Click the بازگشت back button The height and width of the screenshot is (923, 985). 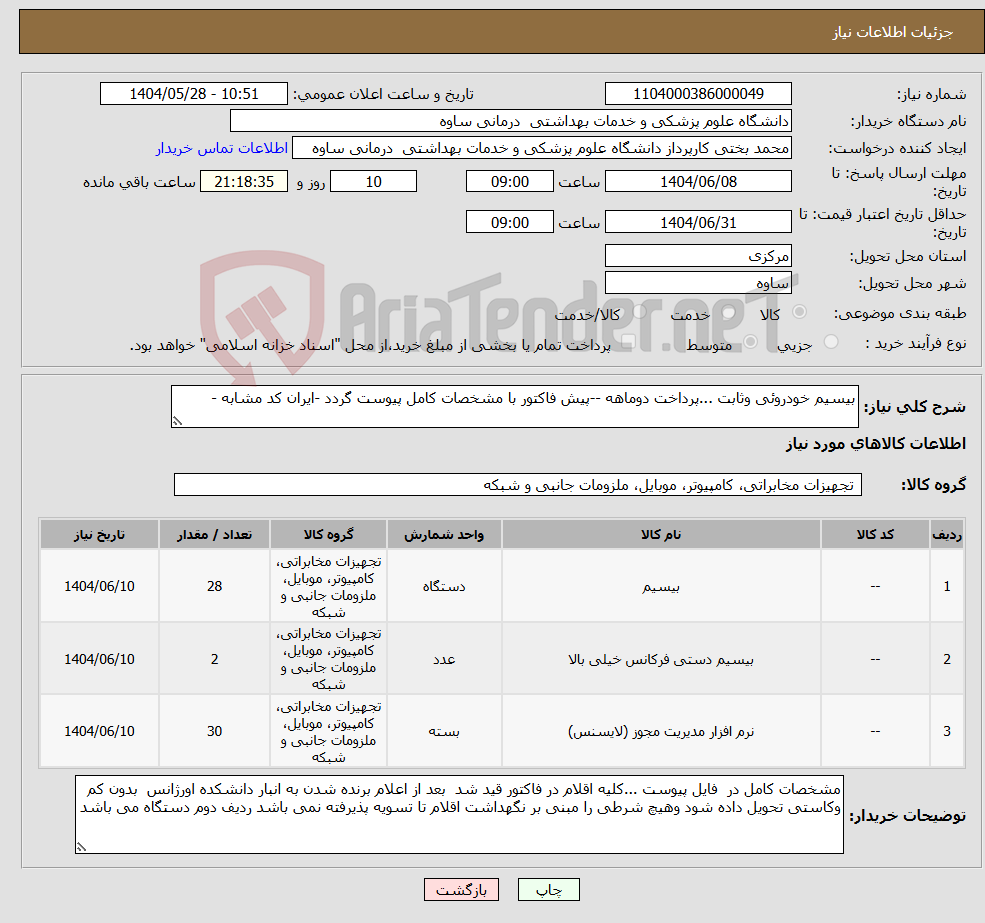[x=461, y=890]
